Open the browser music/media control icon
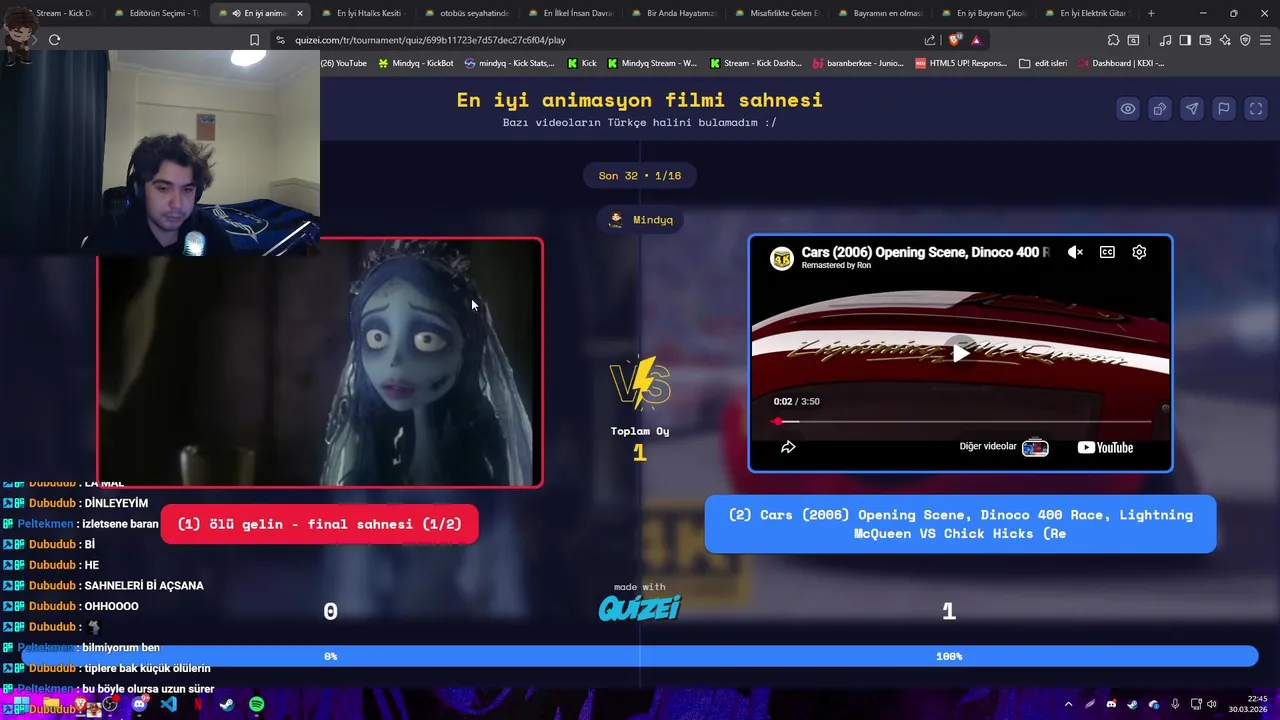 [x=1165, y=40]
